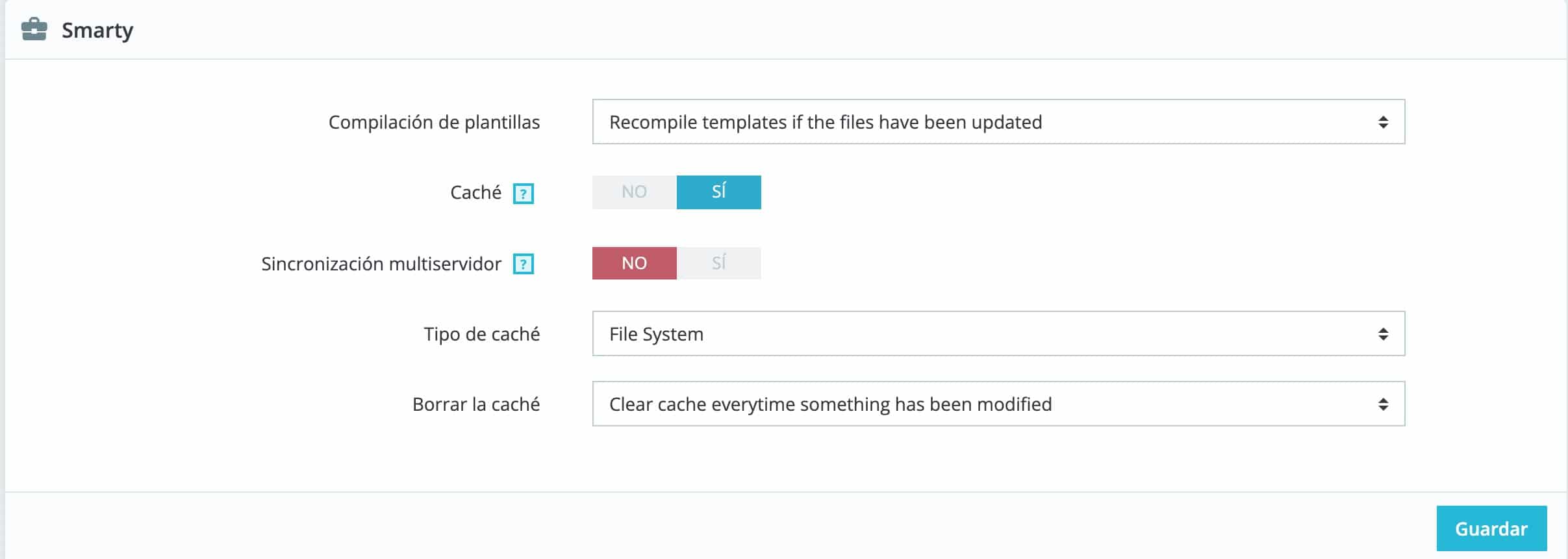
Task: Click the "Compilación de plantillas" label
Action: coord(434,122)
